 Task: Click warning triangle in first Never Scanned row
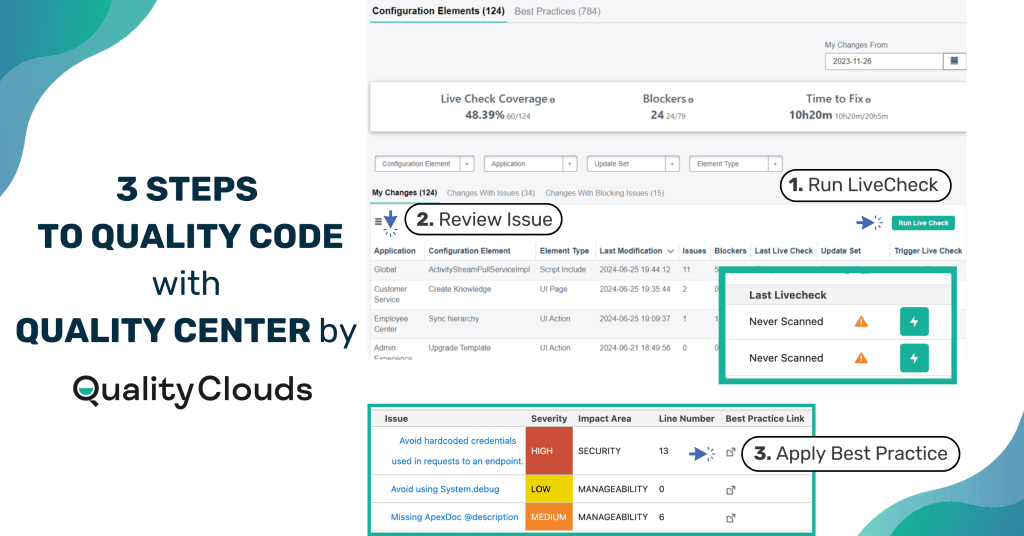(x=861, y=321)
